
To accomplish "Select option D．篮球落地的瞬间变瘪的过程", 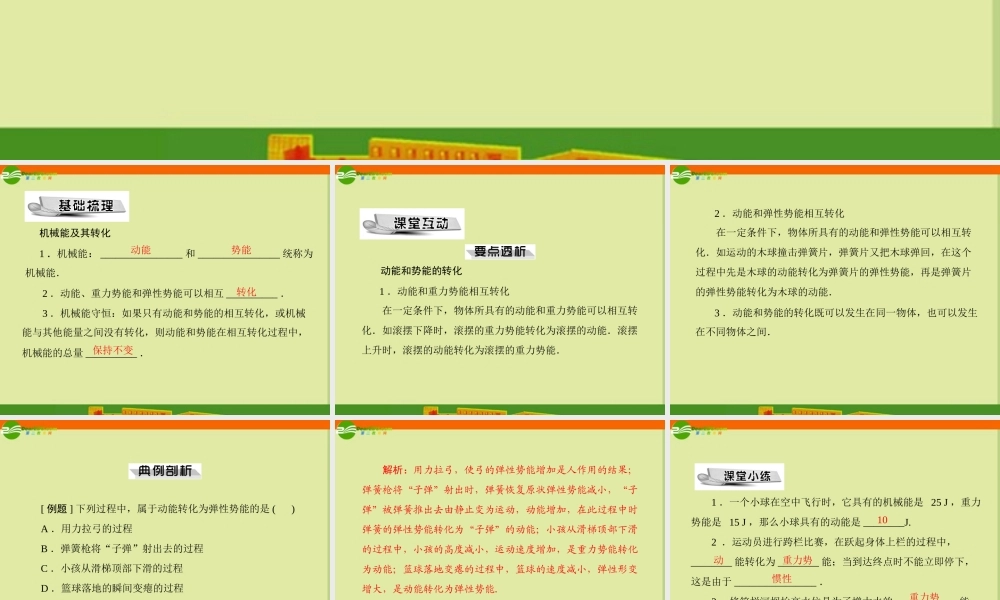I will click(x=112, y=588).
